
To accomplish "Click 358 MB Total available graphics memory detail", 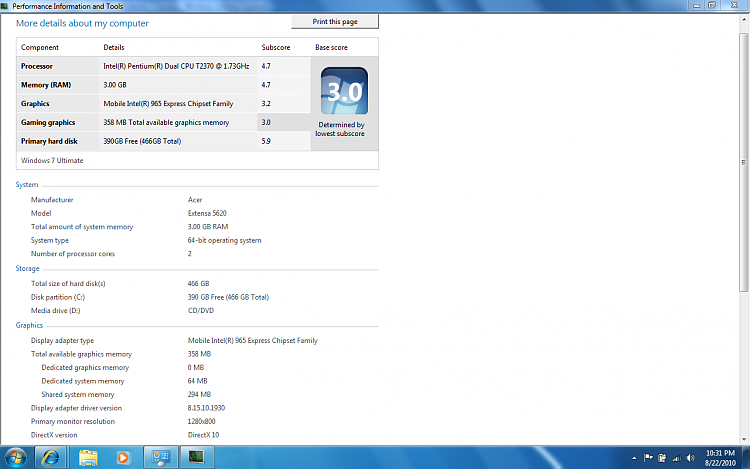I will (x=166, y=122).
